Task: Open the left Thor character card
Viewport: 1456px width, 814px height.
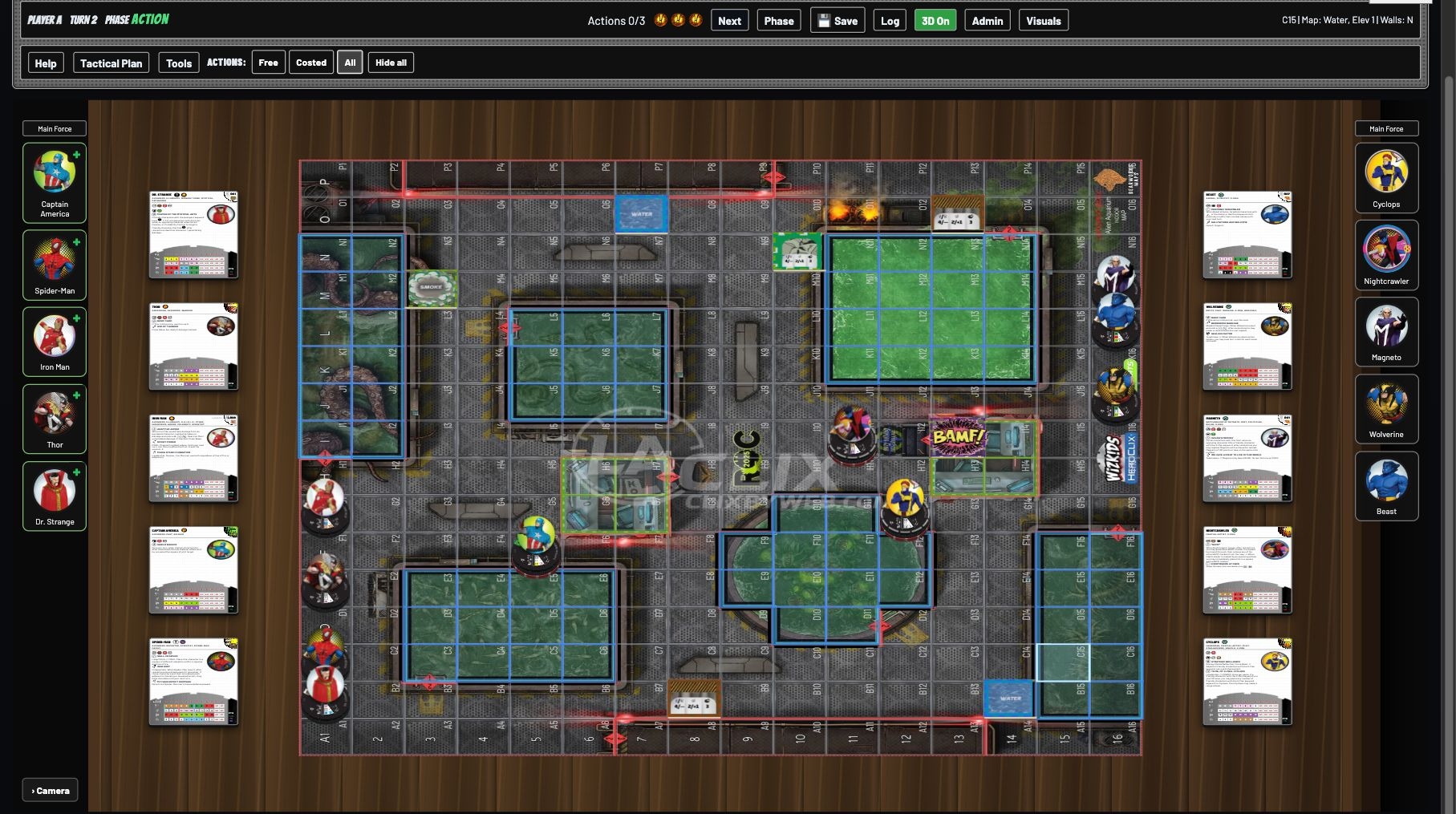Action: pos(194,346)
